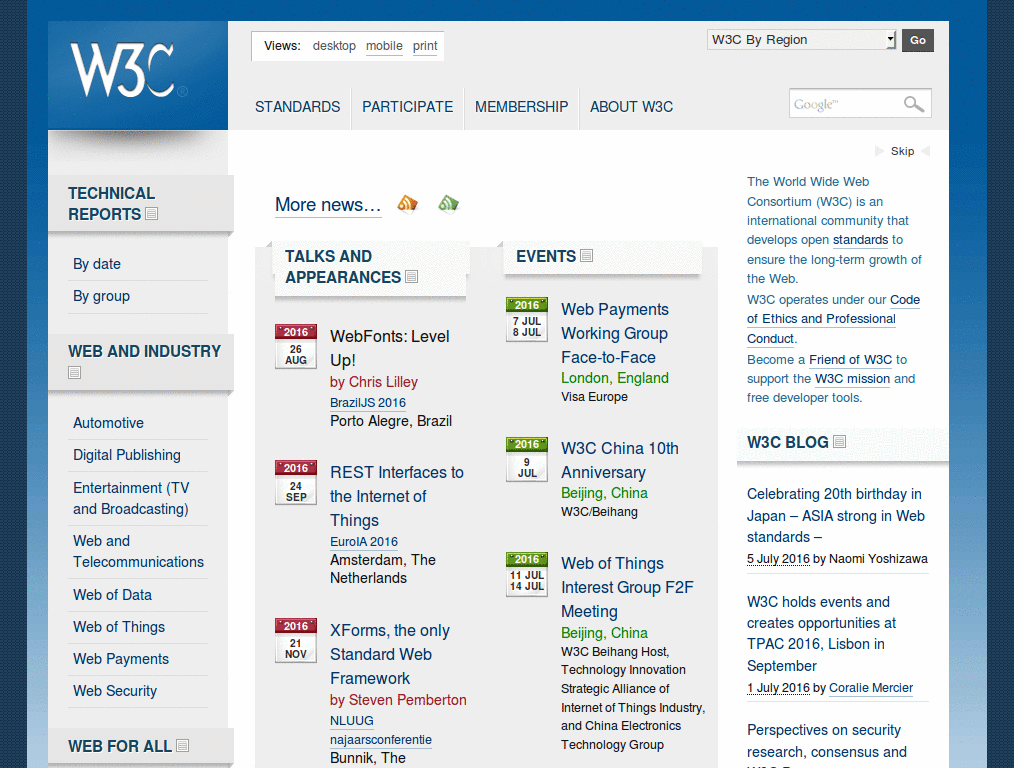Image resolution: width=1024 pixels, height=768 pixels.
Task: Open Entertainment (TV and Broadcasting) link
Action: [x=131, y=498]
